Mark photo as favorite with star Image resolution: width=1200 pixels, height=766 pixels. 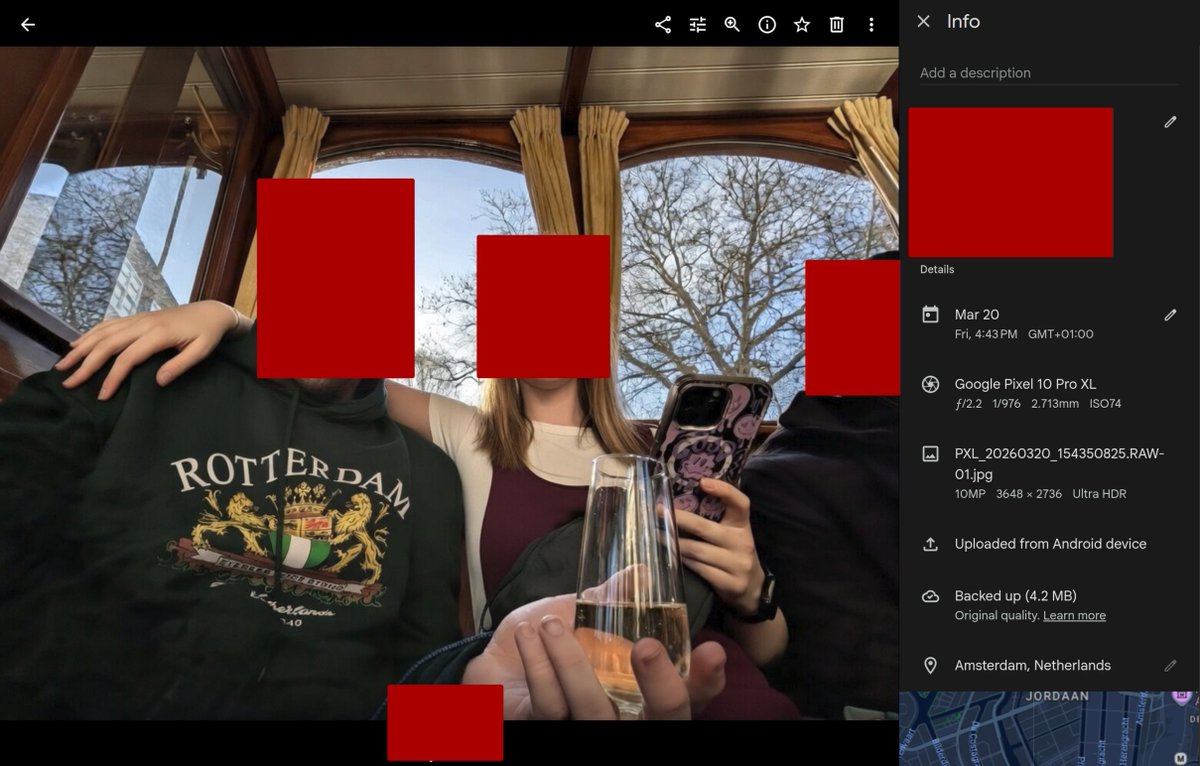tap(802, 25)
